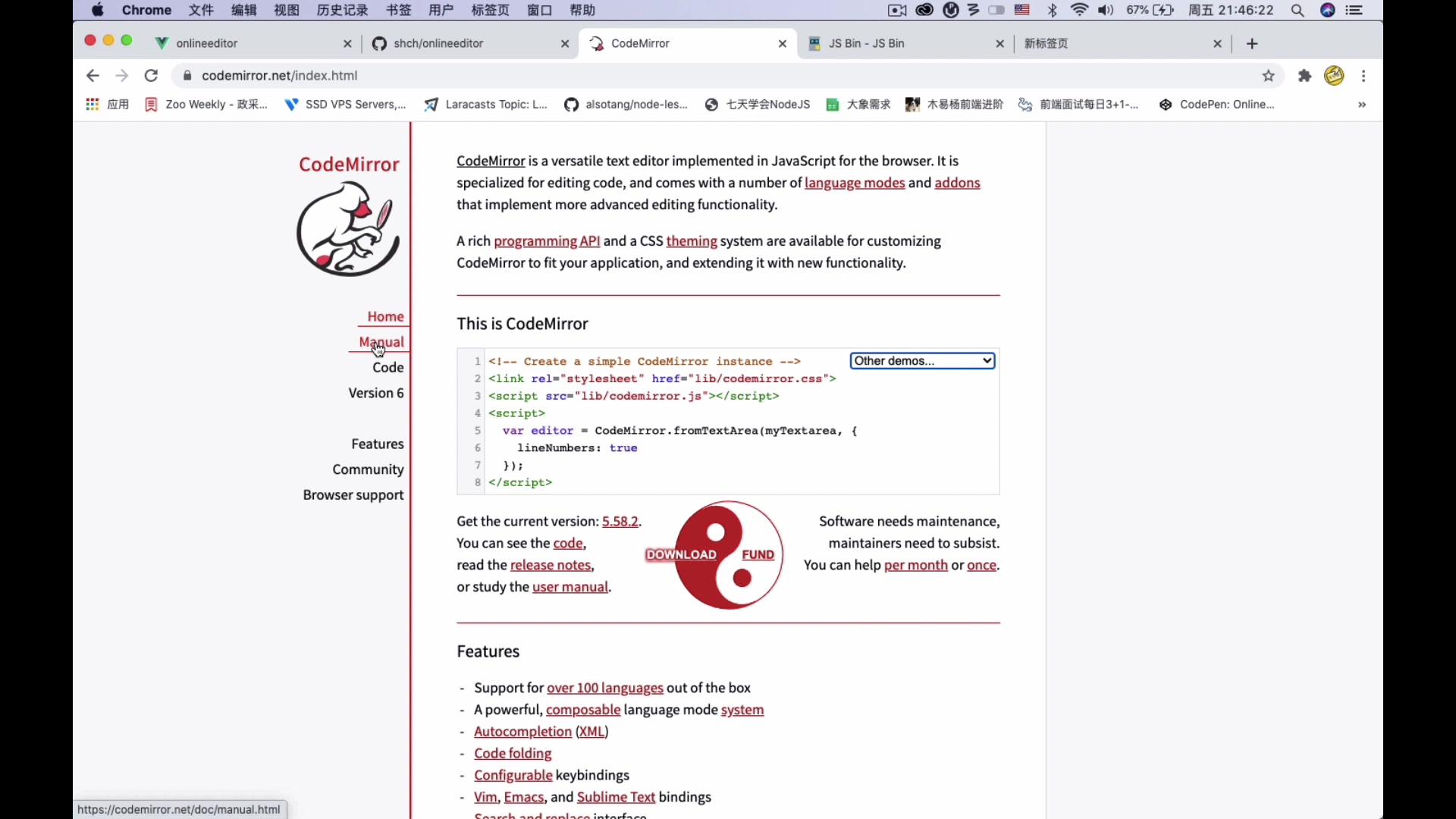Close the onlineeditor tab
The height and width of the screenshot is (819, 1456).
click(347, 44)
